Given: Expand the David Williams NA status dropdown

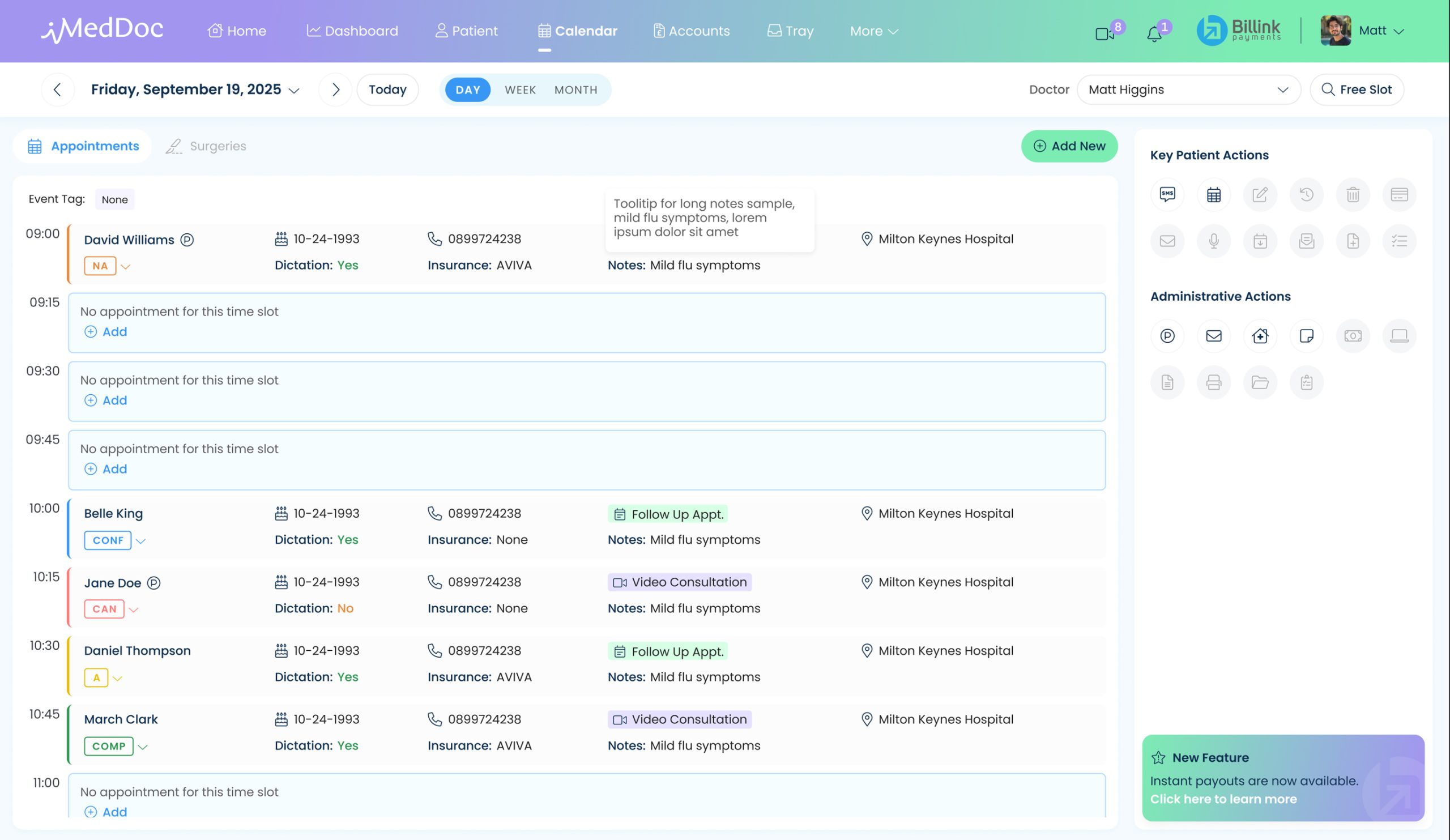Looking at the screenshot, I should point(125,266).
